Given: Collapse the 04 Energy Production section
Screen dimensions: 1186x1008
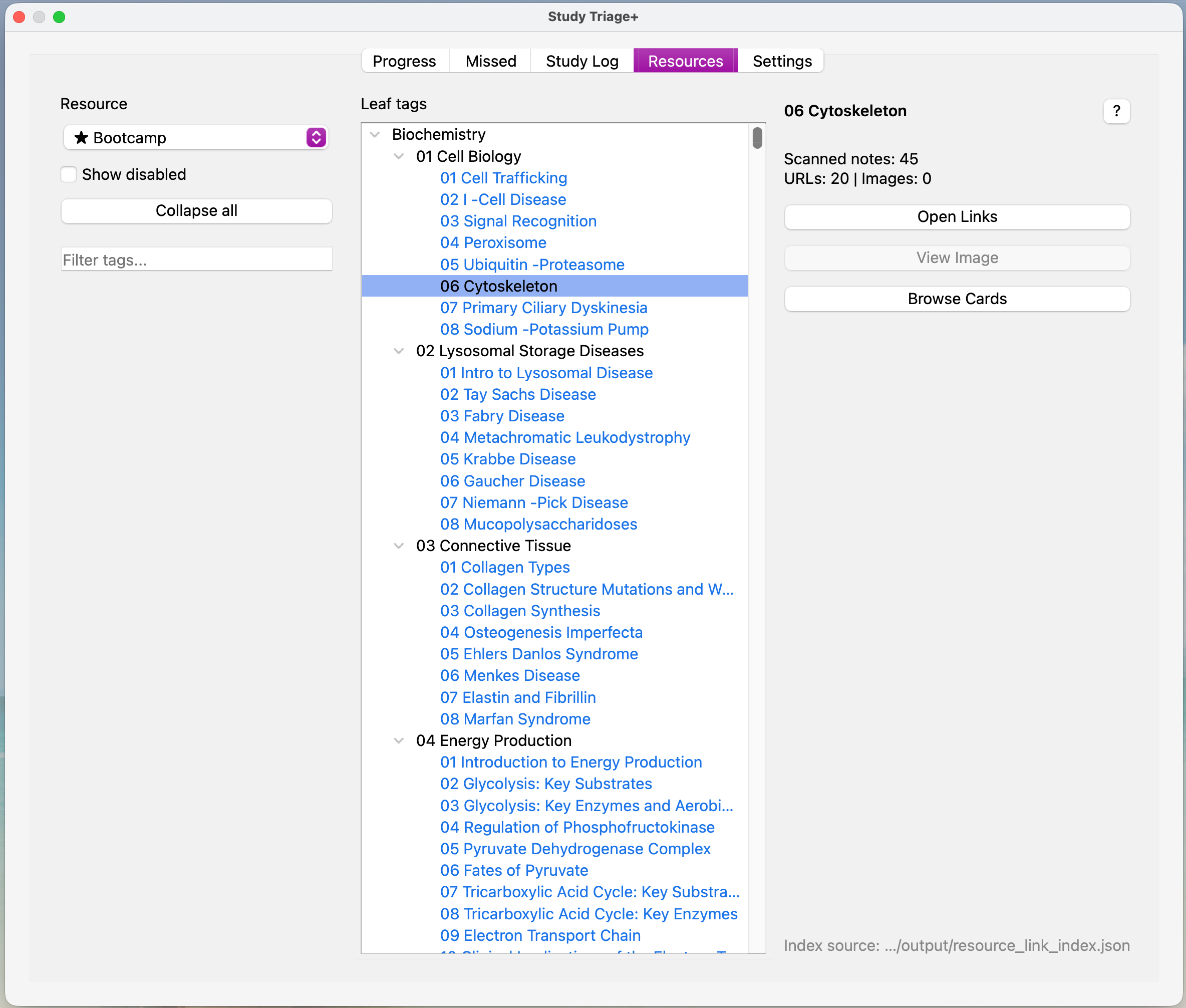Looking at the screenshot, I should pos(398,740).
